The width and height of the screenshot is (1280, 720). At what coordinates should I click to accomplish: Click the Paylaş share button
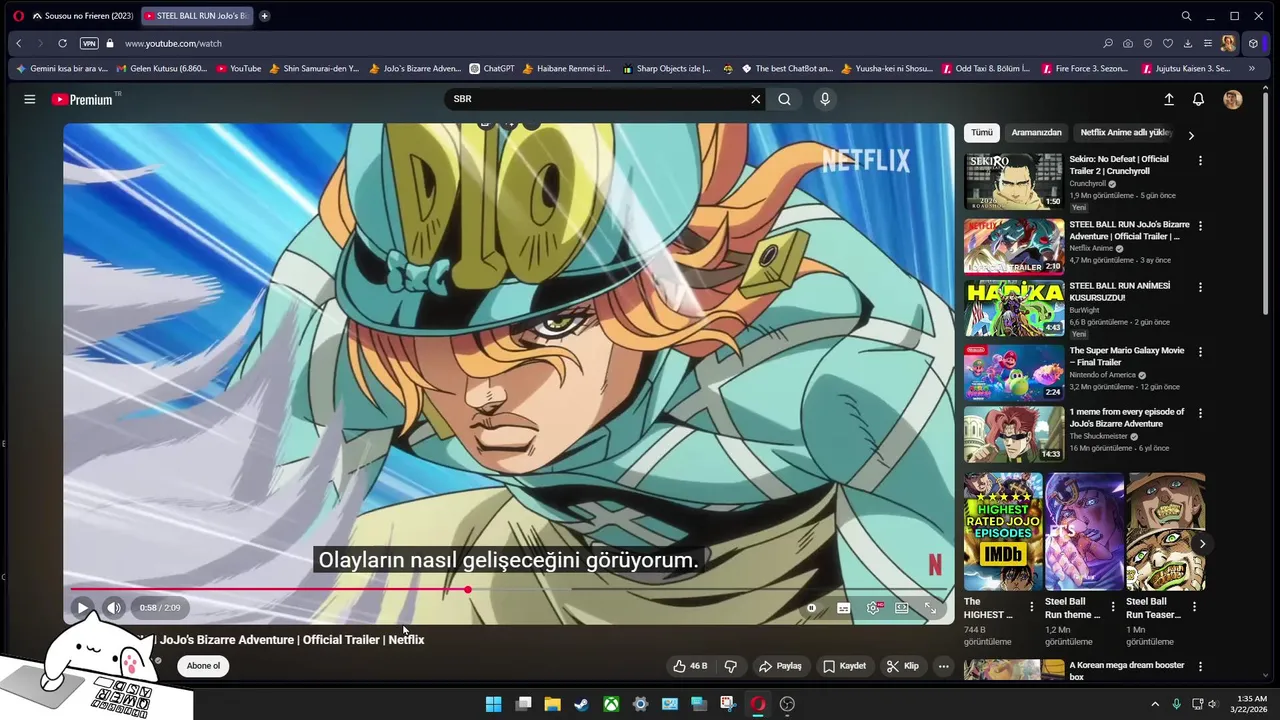point(780,666)
